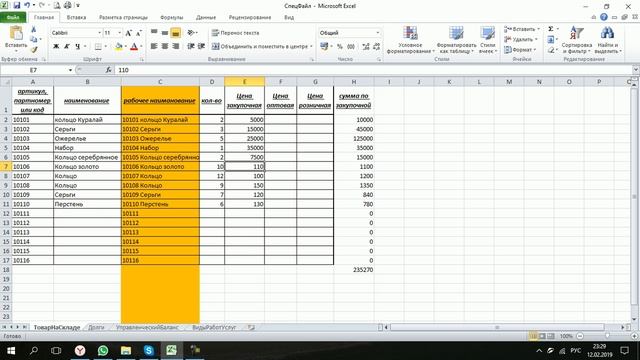Open the Файл tab
Viewport: 640px width, 360px height.
tap(13, 17)
